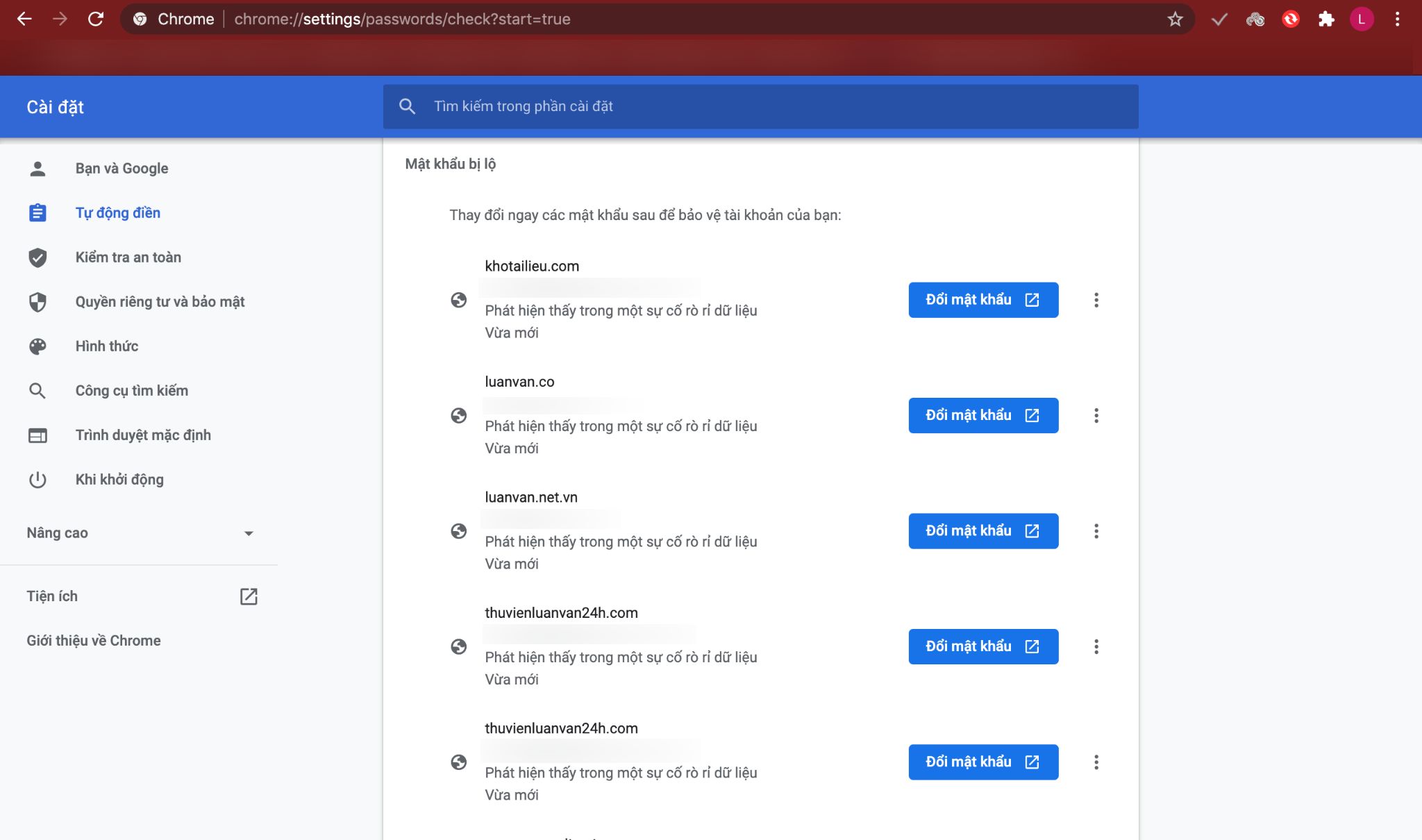Bookmark this page with the star icon
The image size is (1422, 840).
tap(1175, 19)
